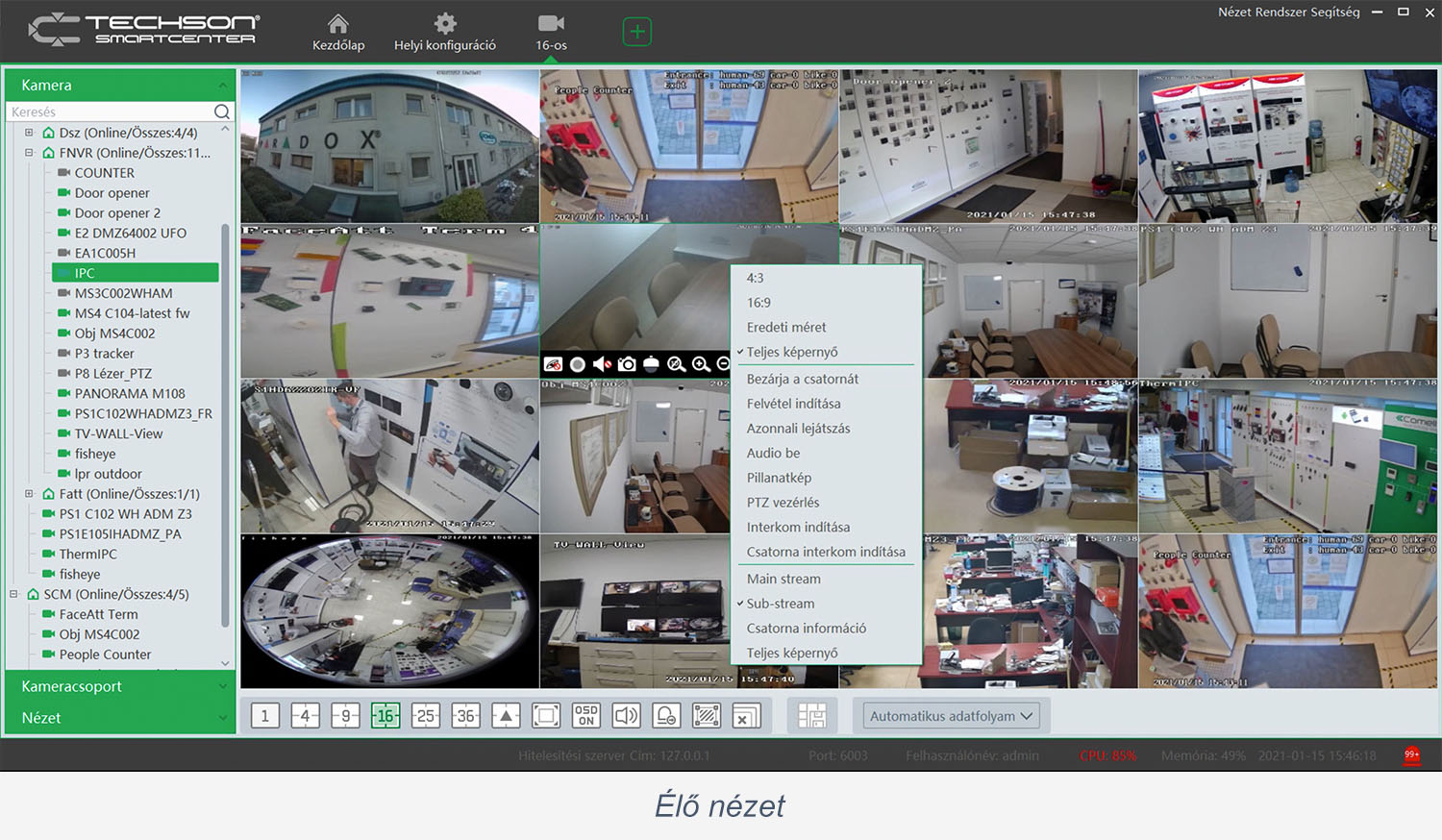Click the green plus add-tab icon

tap(636, 32)
